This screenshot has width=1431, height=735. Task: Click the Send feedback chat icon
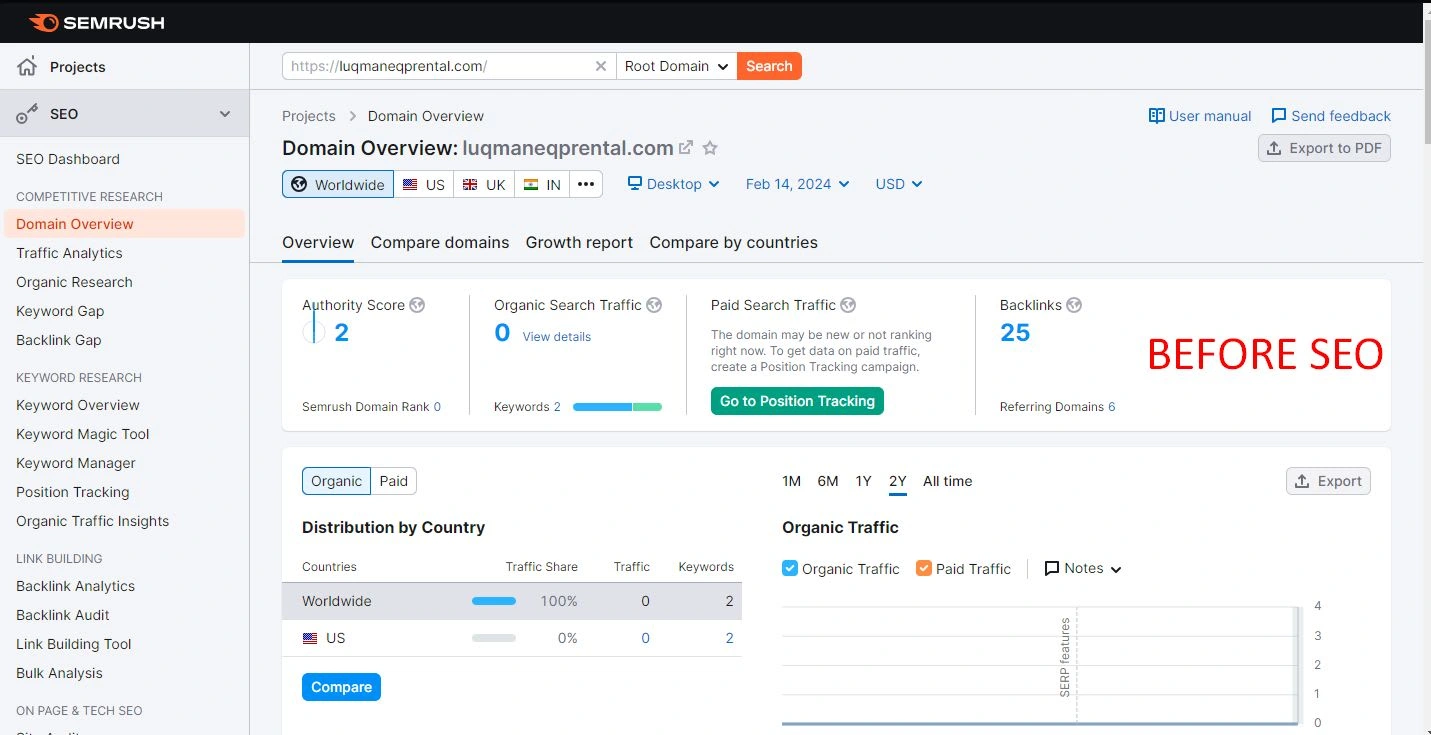(x=1279, y=116)
